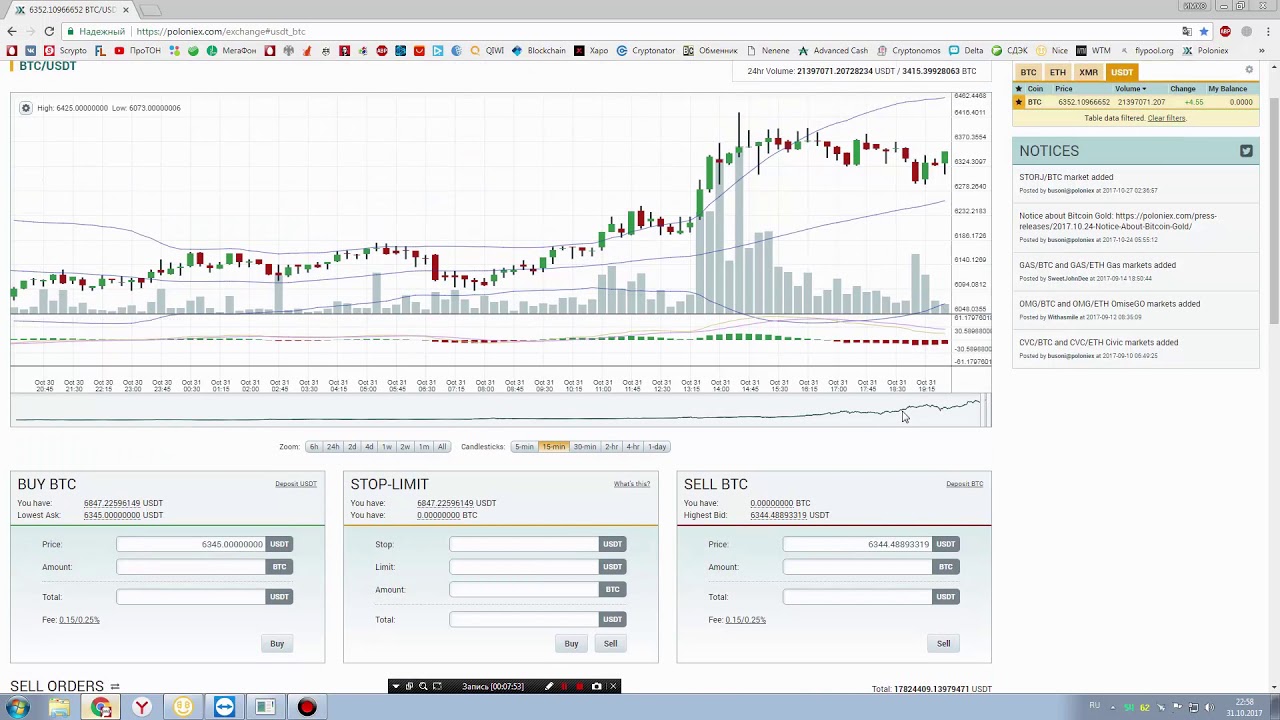Click the volume icon in system tray
1280x720 pixels.
1208,707
